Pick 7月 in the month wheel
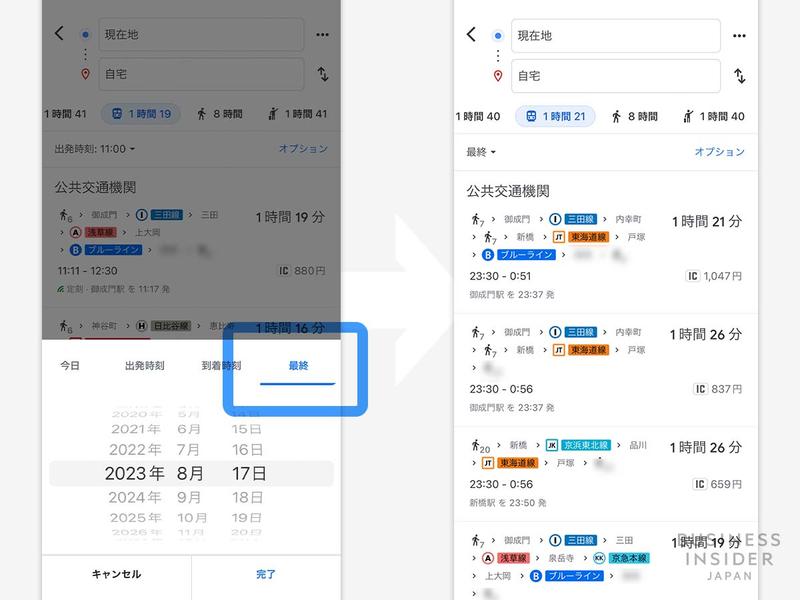800x600 pixels. [188, 449]
